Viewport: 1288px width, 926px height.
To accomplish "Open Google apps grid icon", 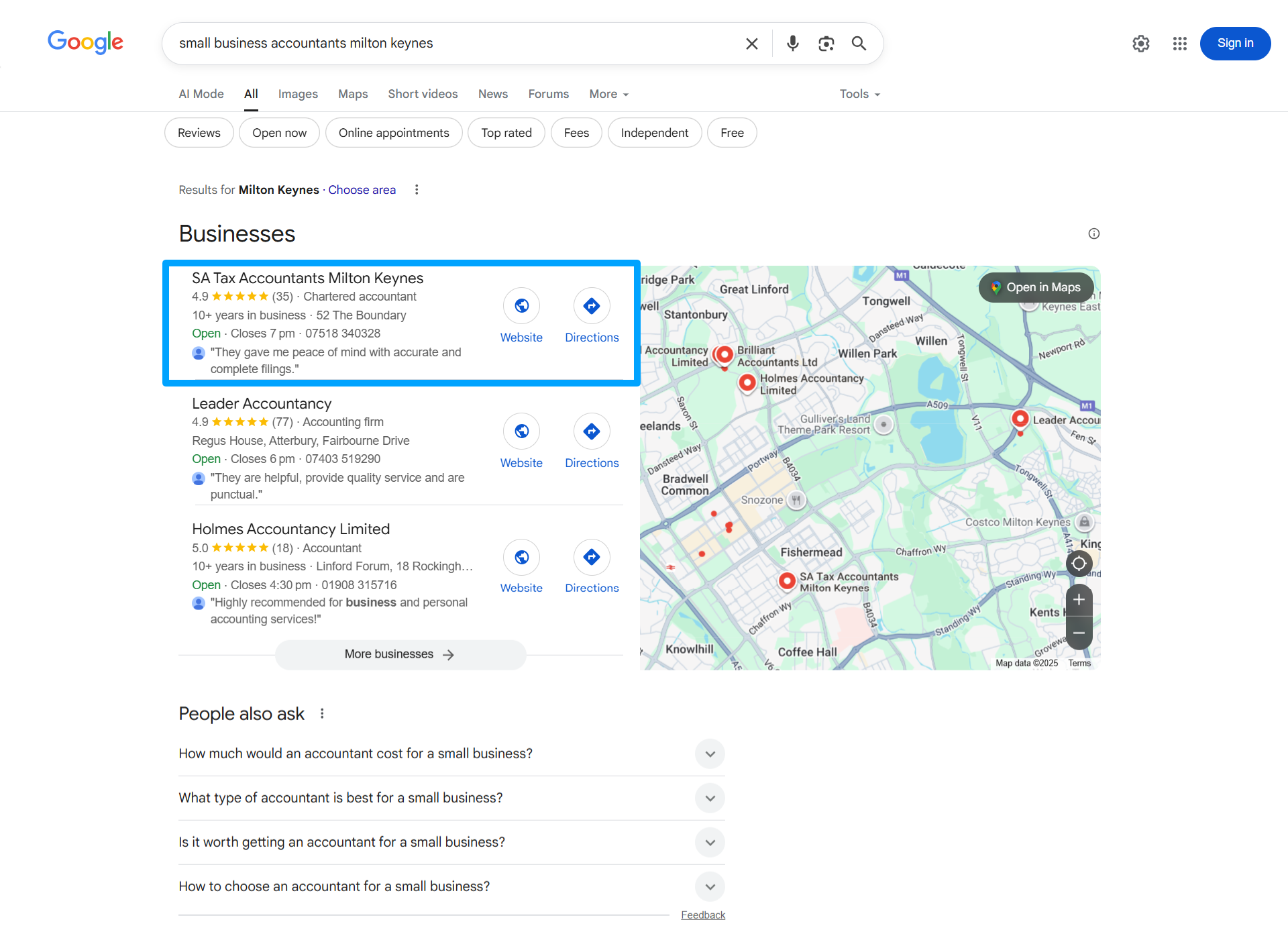I will pyautogui.click(x=1179, y=44).
